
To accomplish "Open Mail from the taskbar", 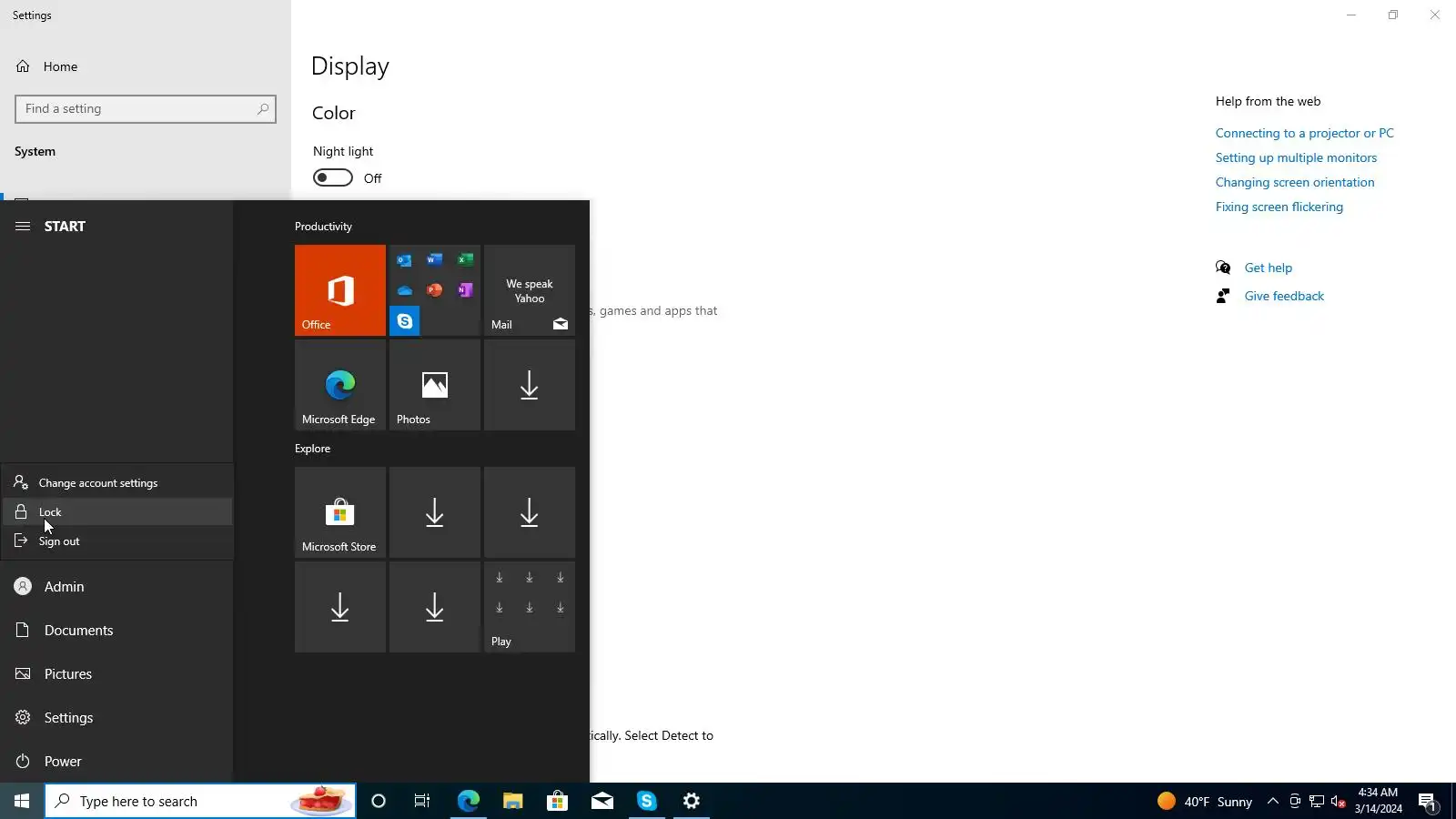I will tap(602, 801).
